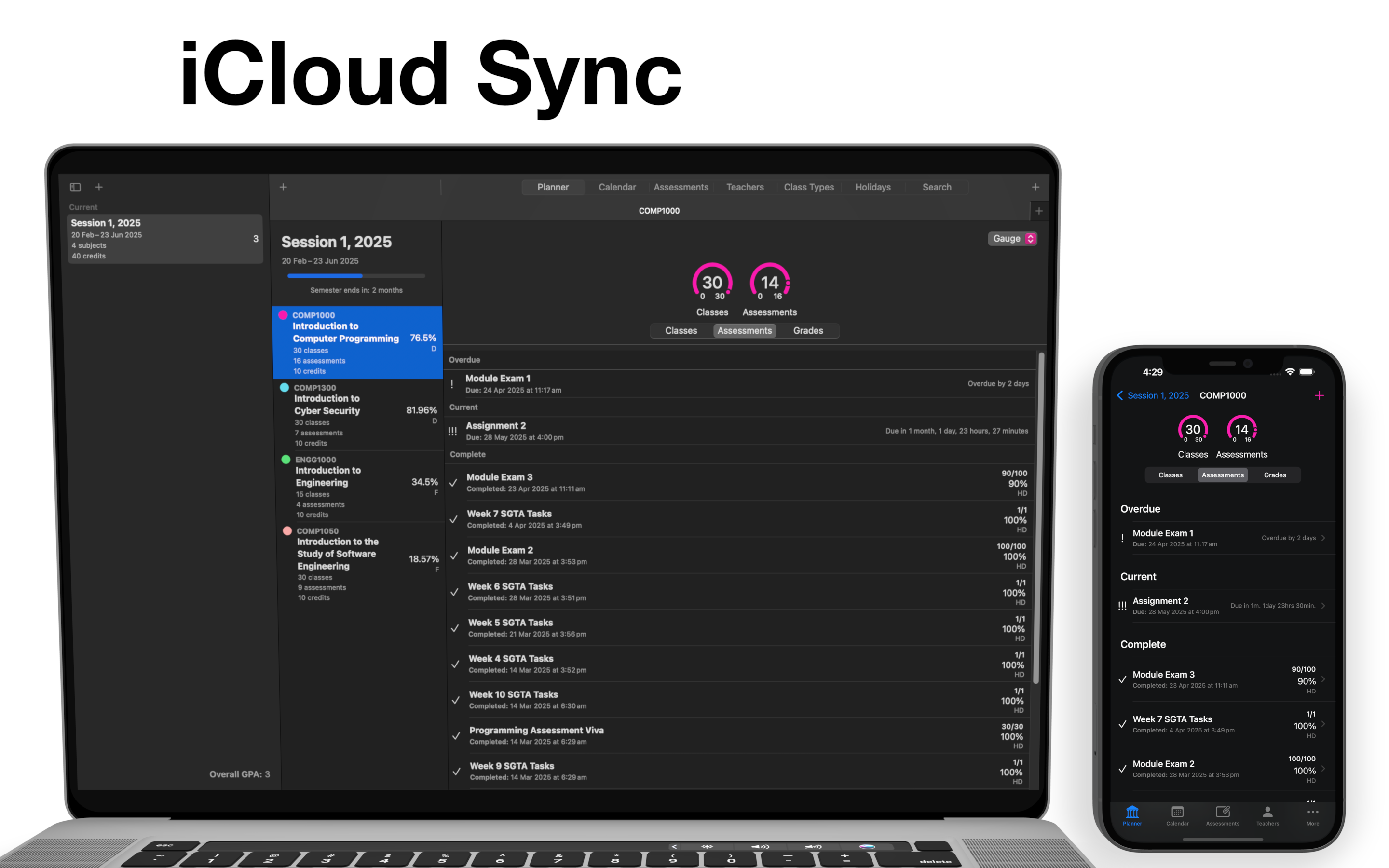Click the plus beside the sidebar toggle
Image resolution: width=1389 pixels, height=868 pixels.
pos(99,187)
